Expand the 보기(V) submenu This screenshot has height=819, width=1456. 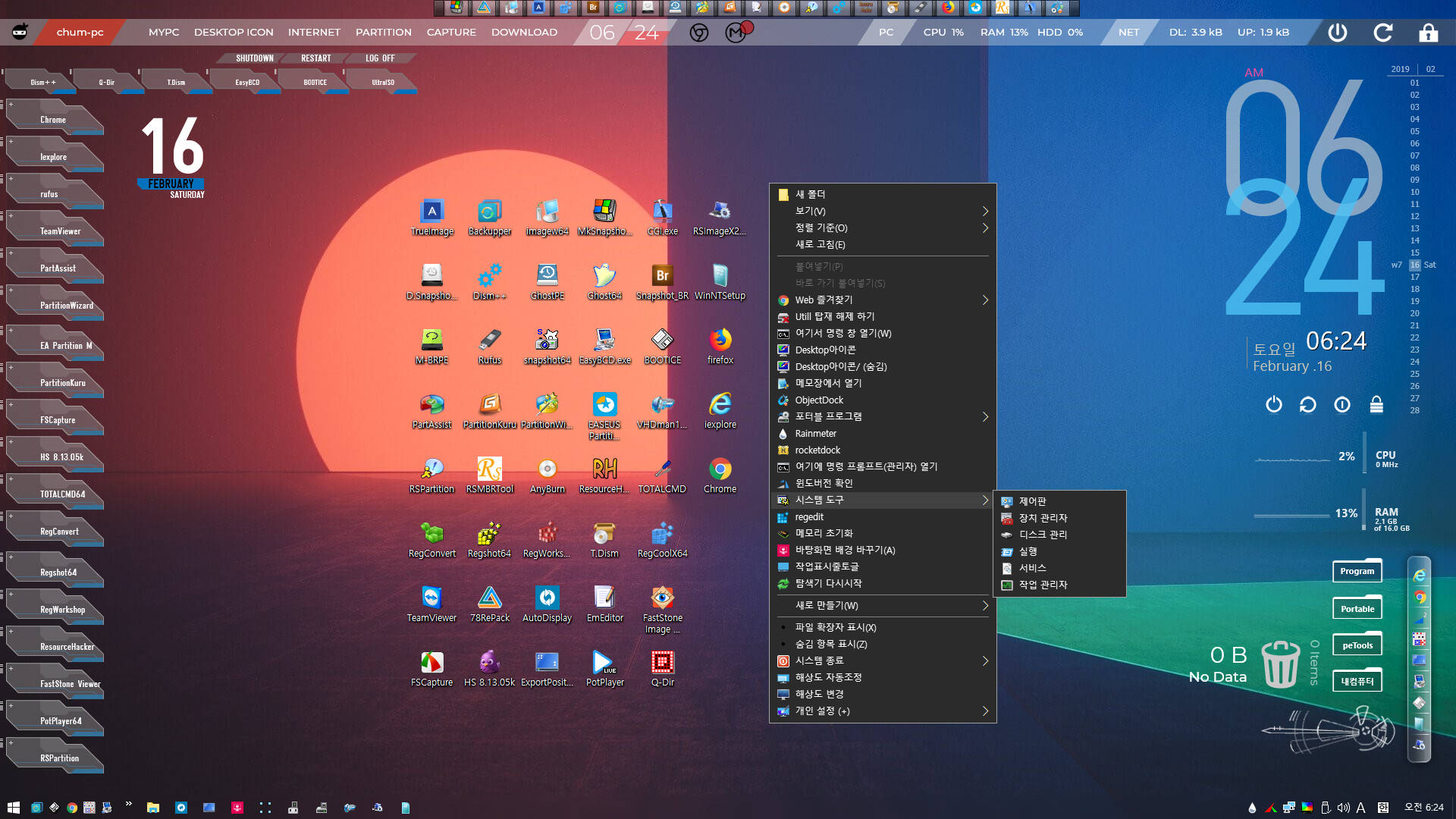883,211
